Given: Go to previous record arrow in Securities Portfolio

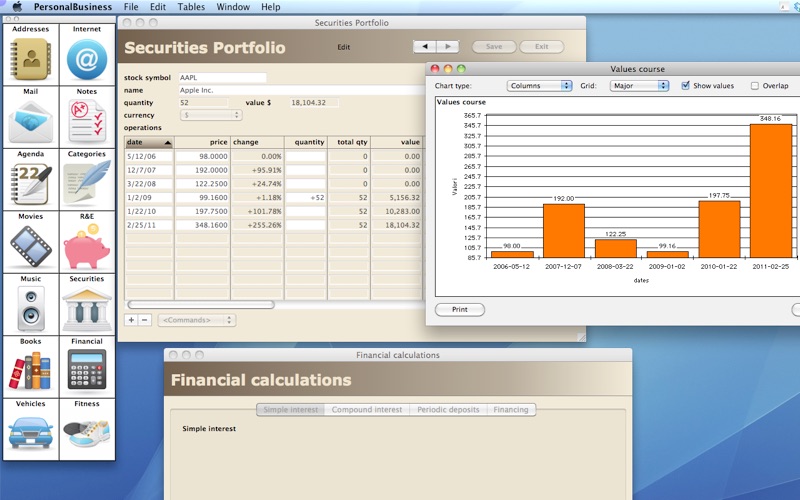Looking at the screenshot, I should pos(424,46).
